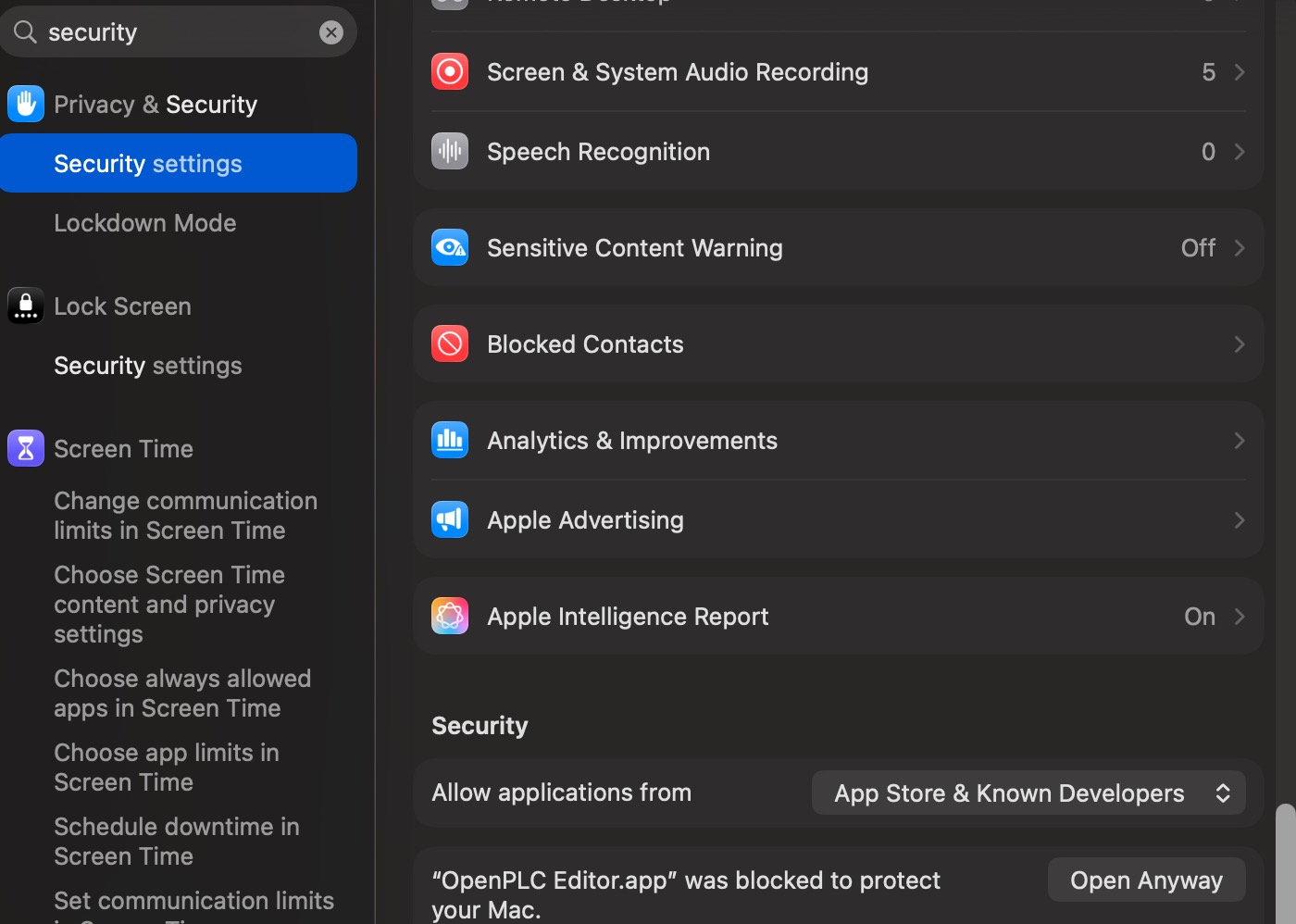Click the Apple Advertising megaphone icon
This screenshot has width=1296, height=924.
450,520
